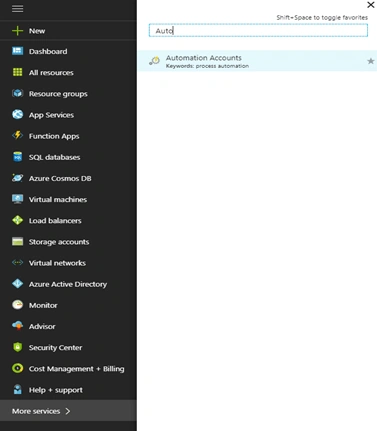
Task: Open the Azure Active Directory icon
Action: tap(17, 284)
